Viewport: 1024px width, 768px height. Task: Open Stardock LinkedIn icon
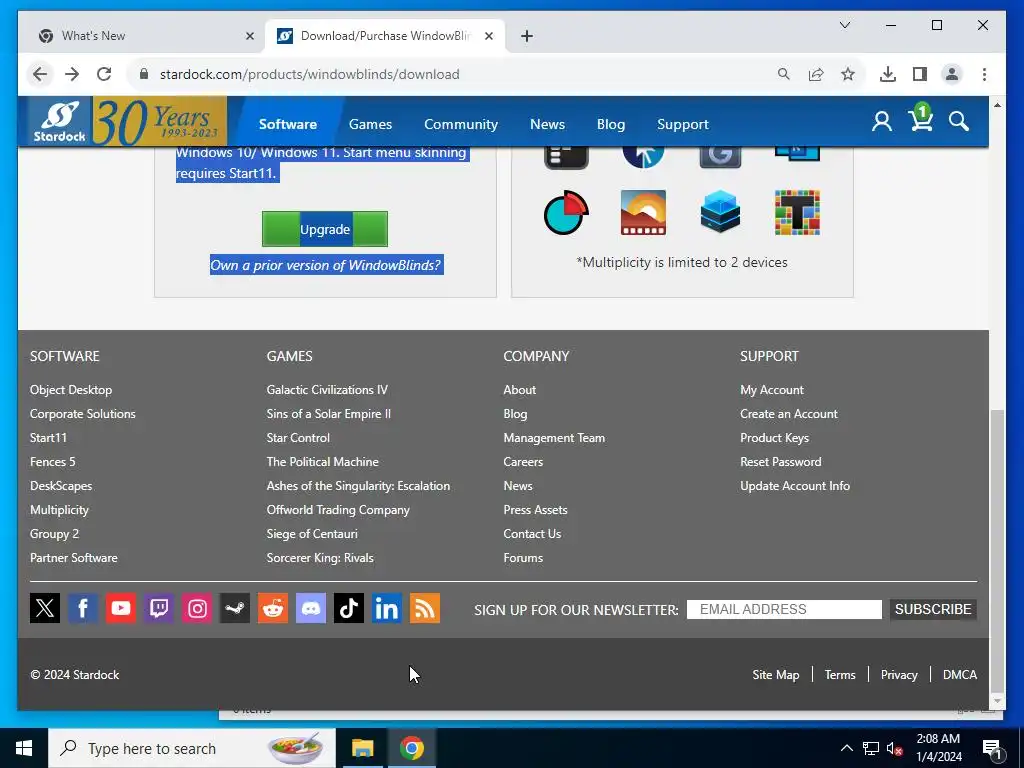coord(387,608)
